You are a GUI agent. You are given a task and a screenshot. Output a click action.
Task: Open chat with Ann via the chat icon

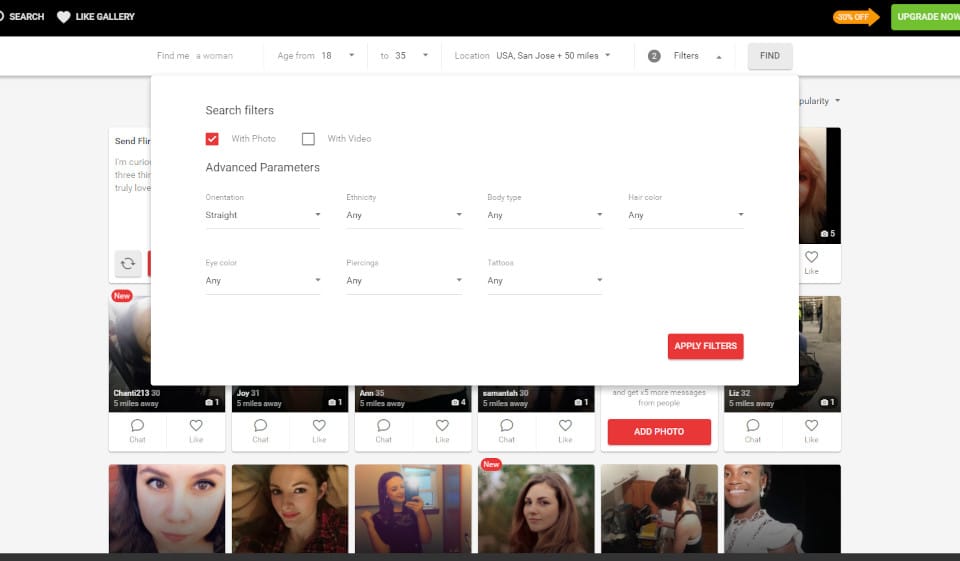(x=383, y=425)
